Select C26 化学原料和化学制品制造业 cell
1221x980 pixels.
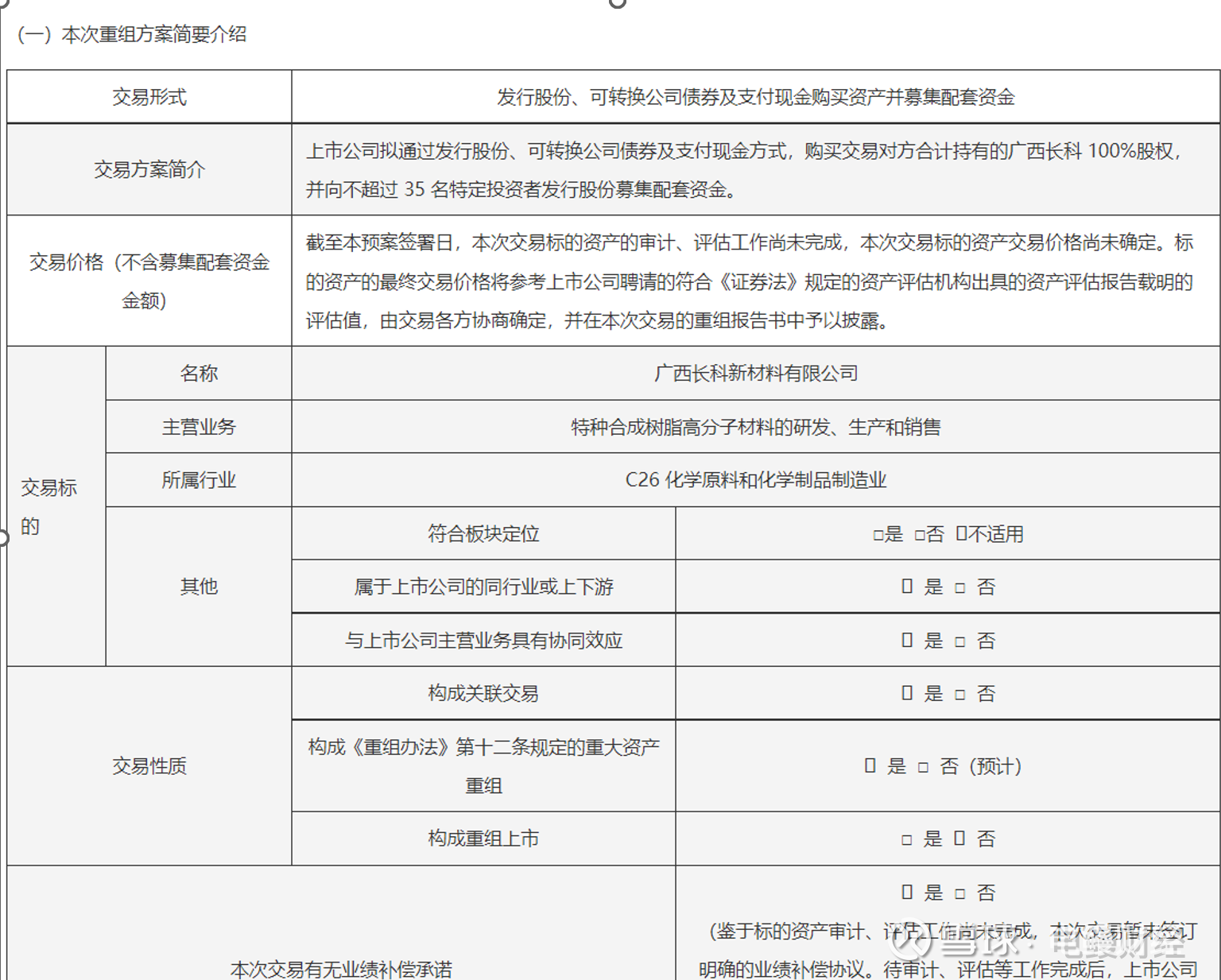click(x=756, y=480)
